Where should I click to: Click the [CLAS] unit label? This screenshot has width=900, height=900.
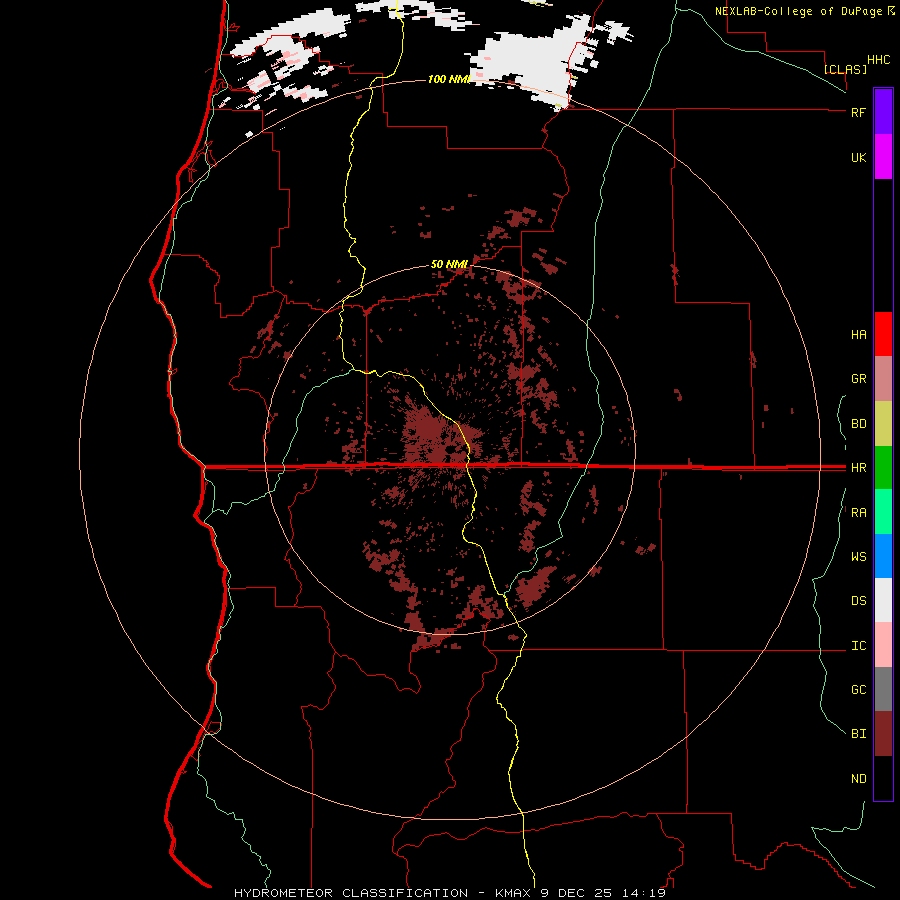point(845,69)
